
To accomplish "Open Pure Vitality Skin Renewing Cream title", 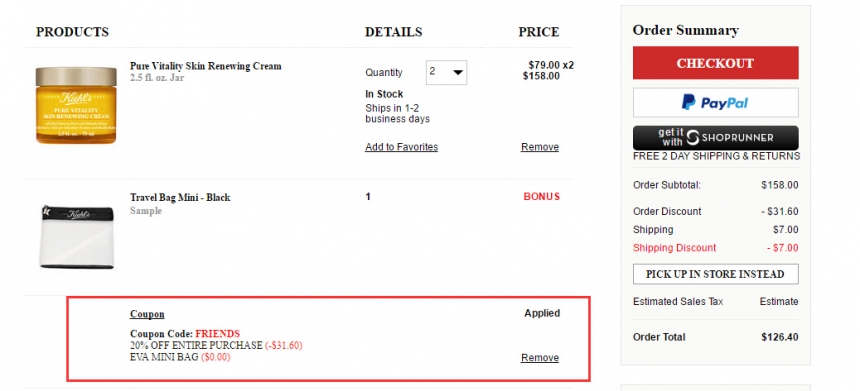I will click(206, 66).
